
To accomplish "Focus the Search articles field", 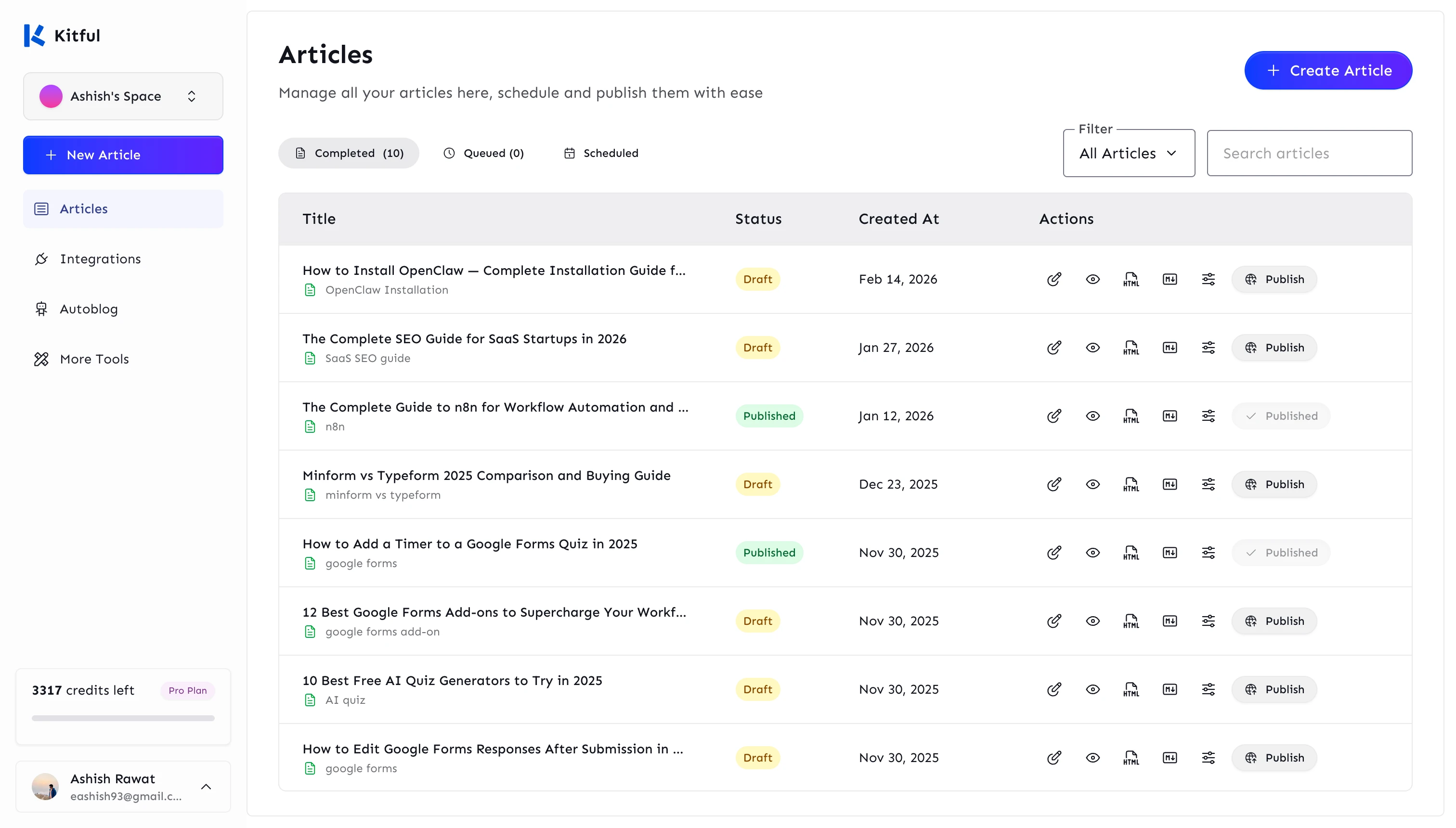I will 1309,154.
